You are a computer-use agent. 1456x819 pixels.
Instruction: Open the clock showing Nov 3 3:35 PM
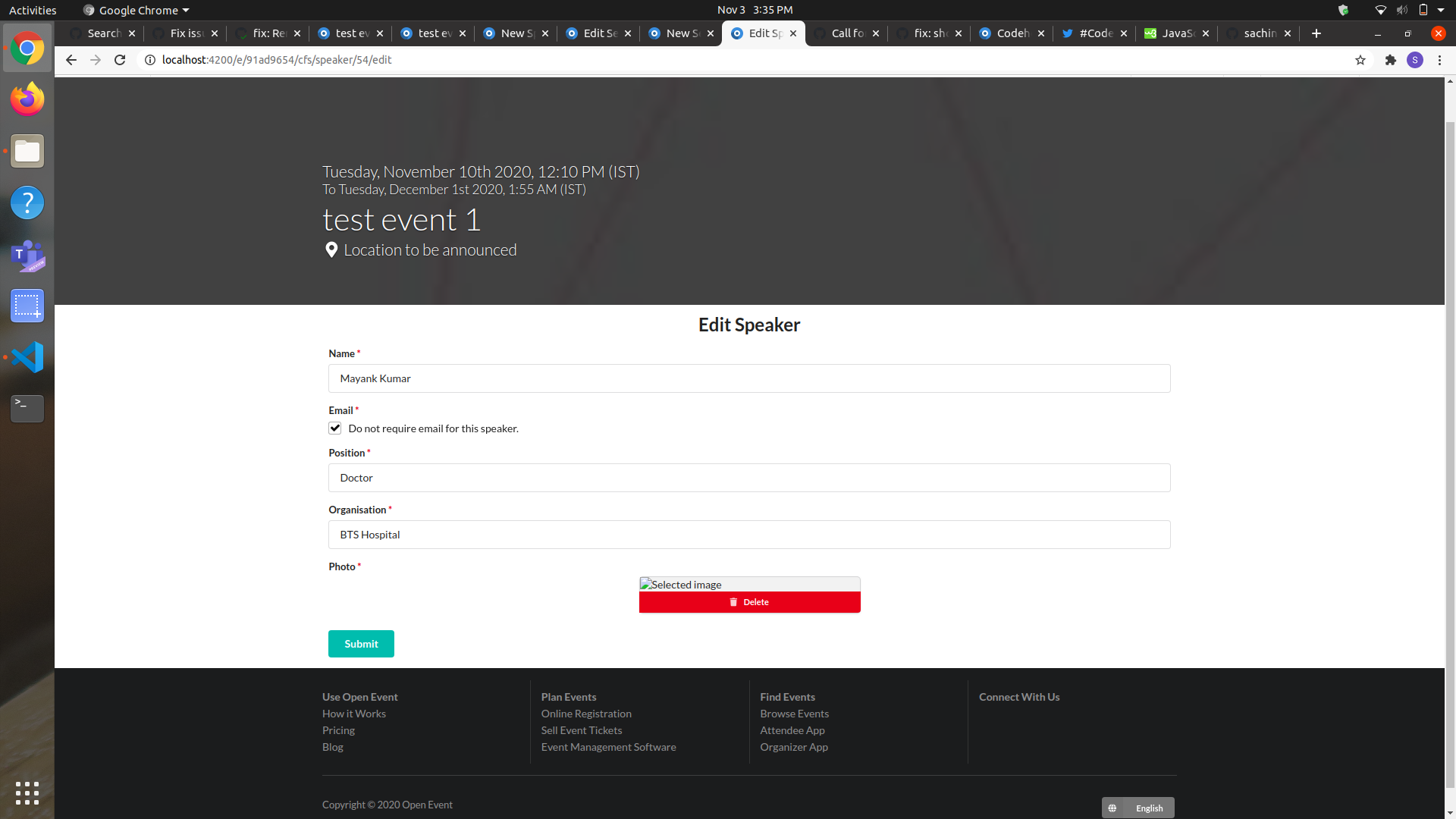(755, 10)
